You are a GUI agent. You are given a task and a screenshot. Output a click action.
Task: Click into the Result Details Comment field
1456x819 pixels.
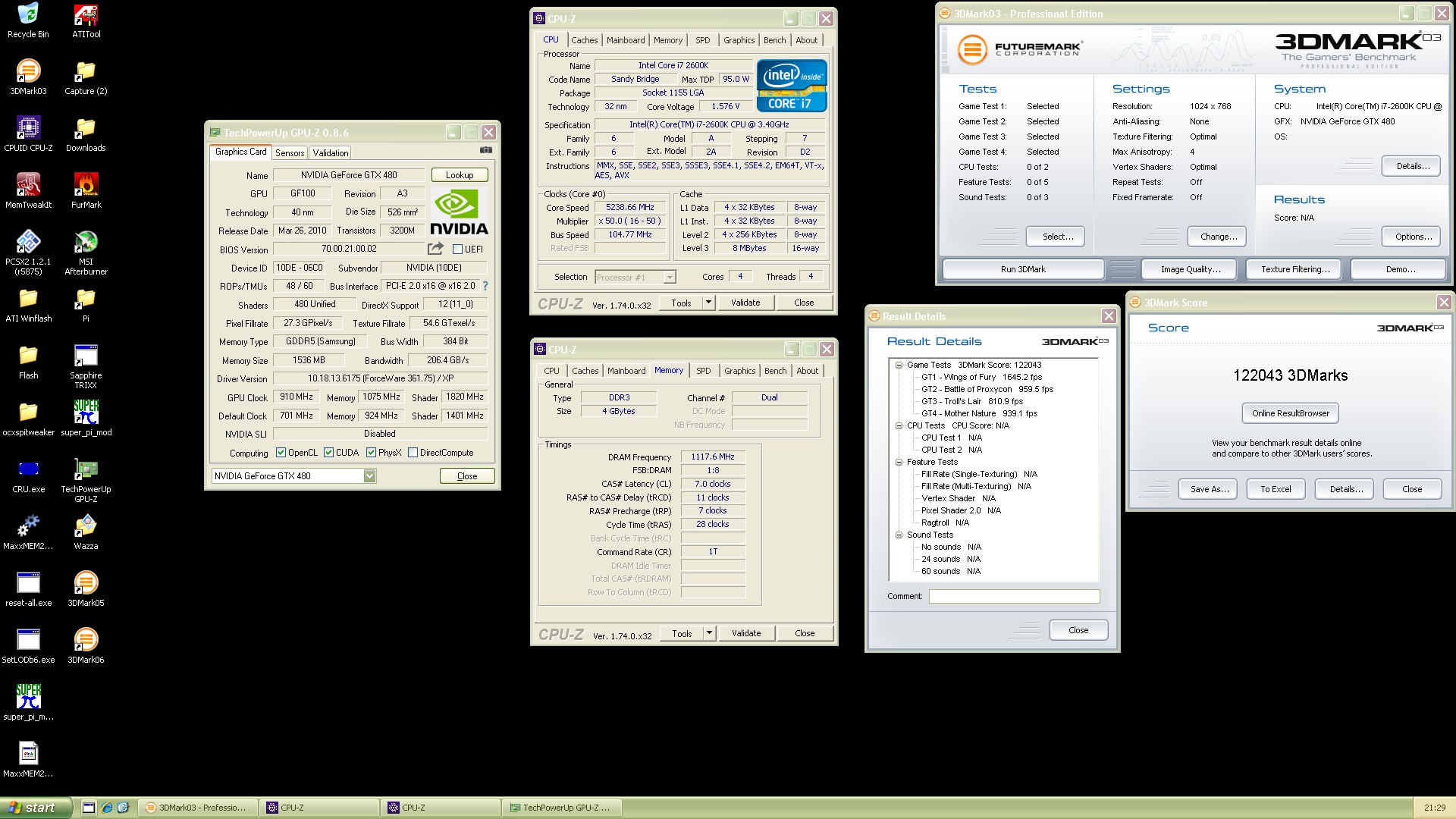click(x=1014, y=597)
